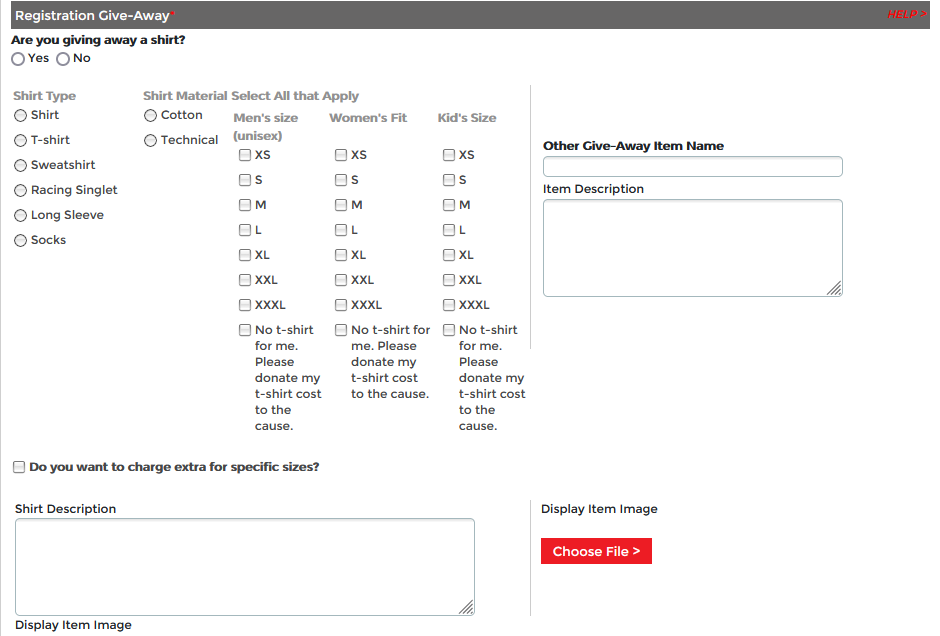This screenshot has width=940, height=636.
Task: Select Socks option
Action: click(20, 241)
